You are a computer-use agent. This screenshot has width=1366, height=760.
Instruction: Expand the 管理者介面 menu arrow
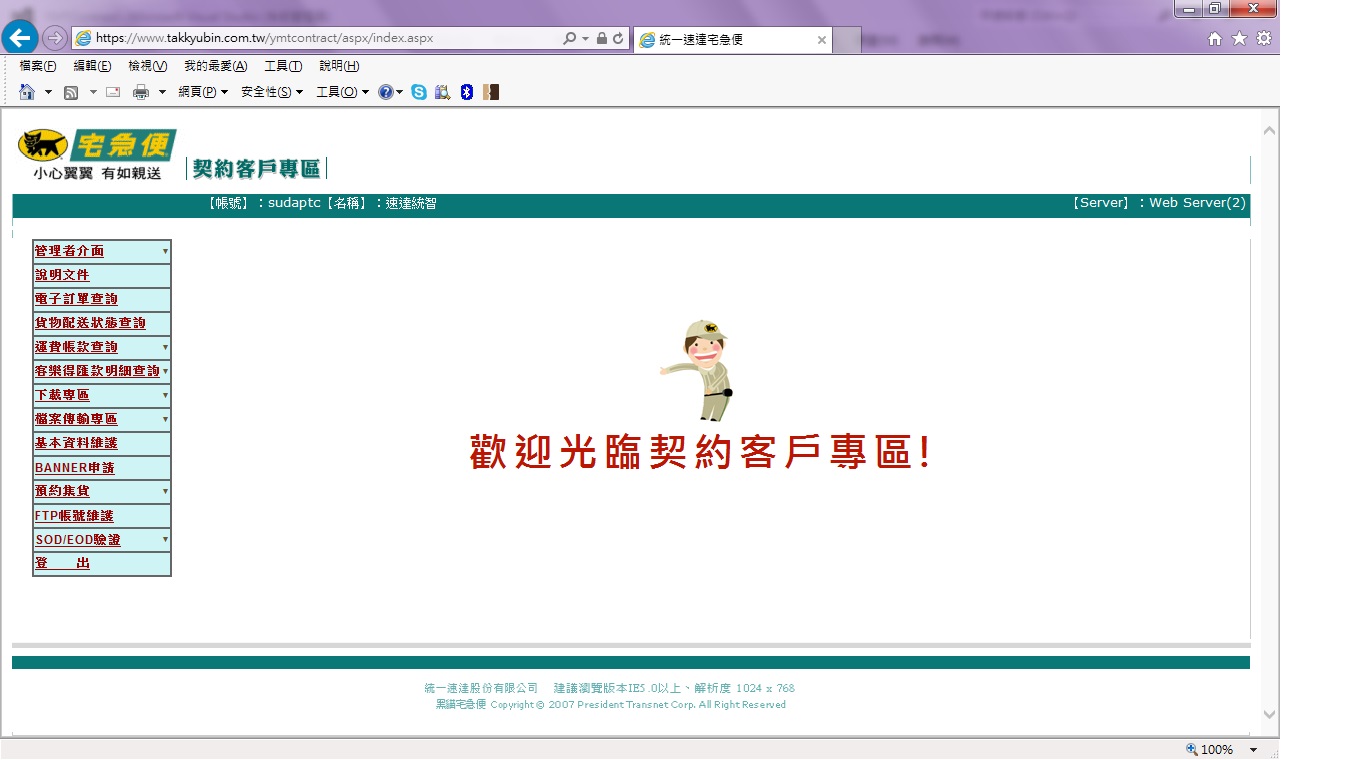click(x=165, y=251)
